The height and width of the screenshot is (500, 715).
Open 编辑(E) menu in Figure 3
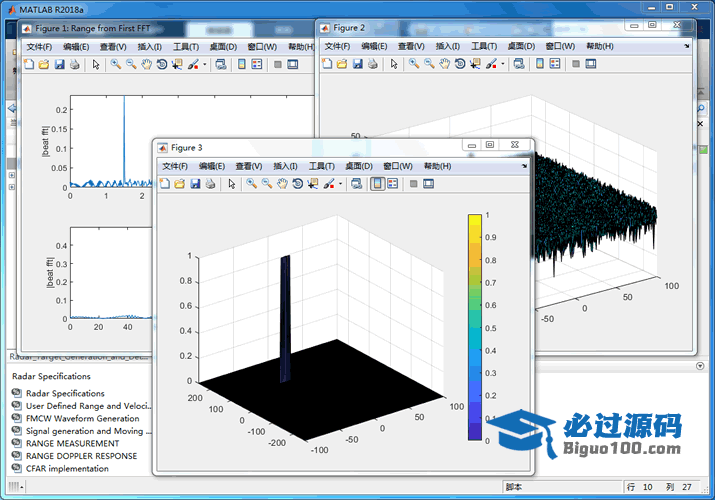(x=212, y=166)
